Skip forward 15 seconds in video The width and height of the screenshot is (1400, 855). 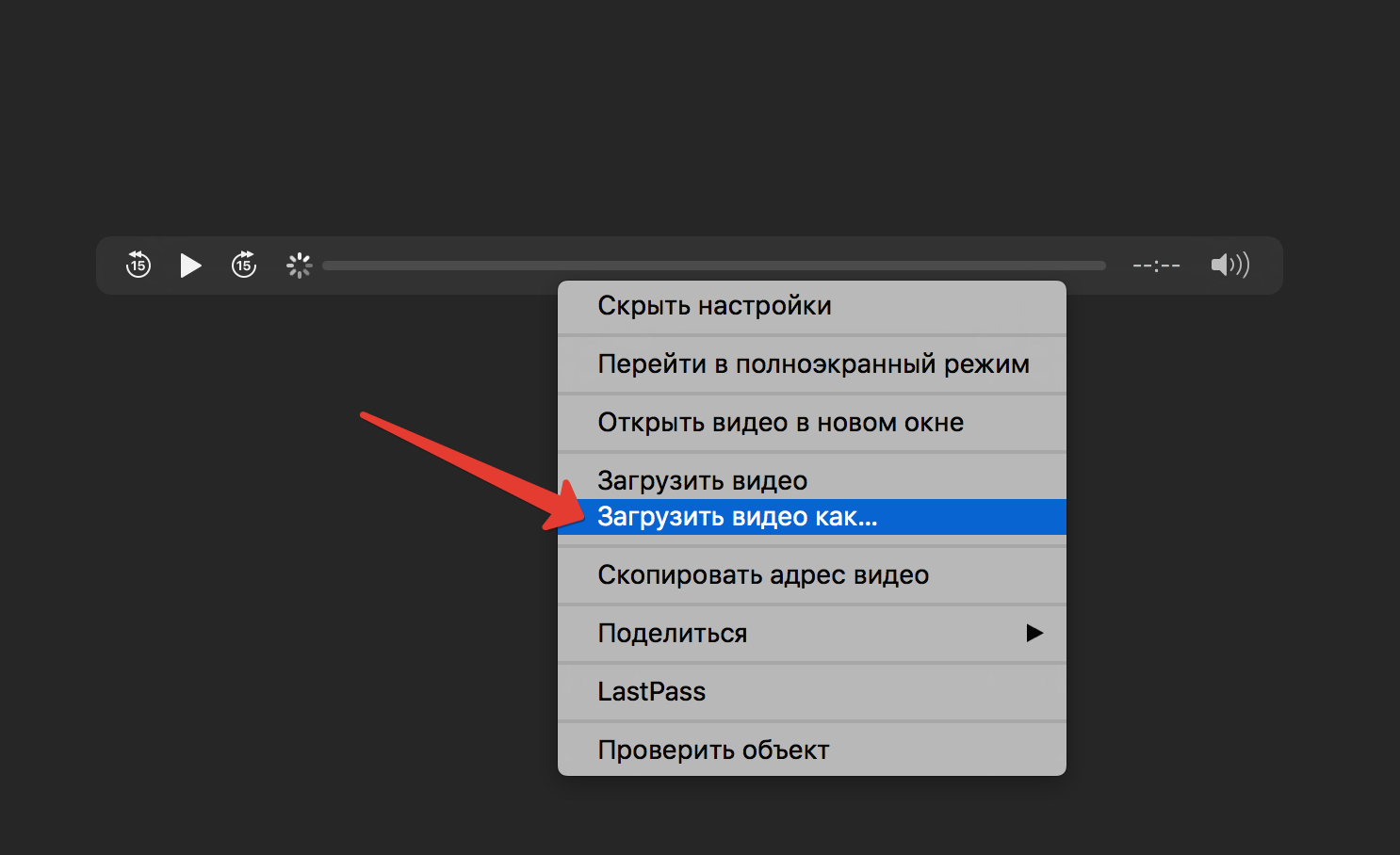pyautogui.click(x=244, y=266)
